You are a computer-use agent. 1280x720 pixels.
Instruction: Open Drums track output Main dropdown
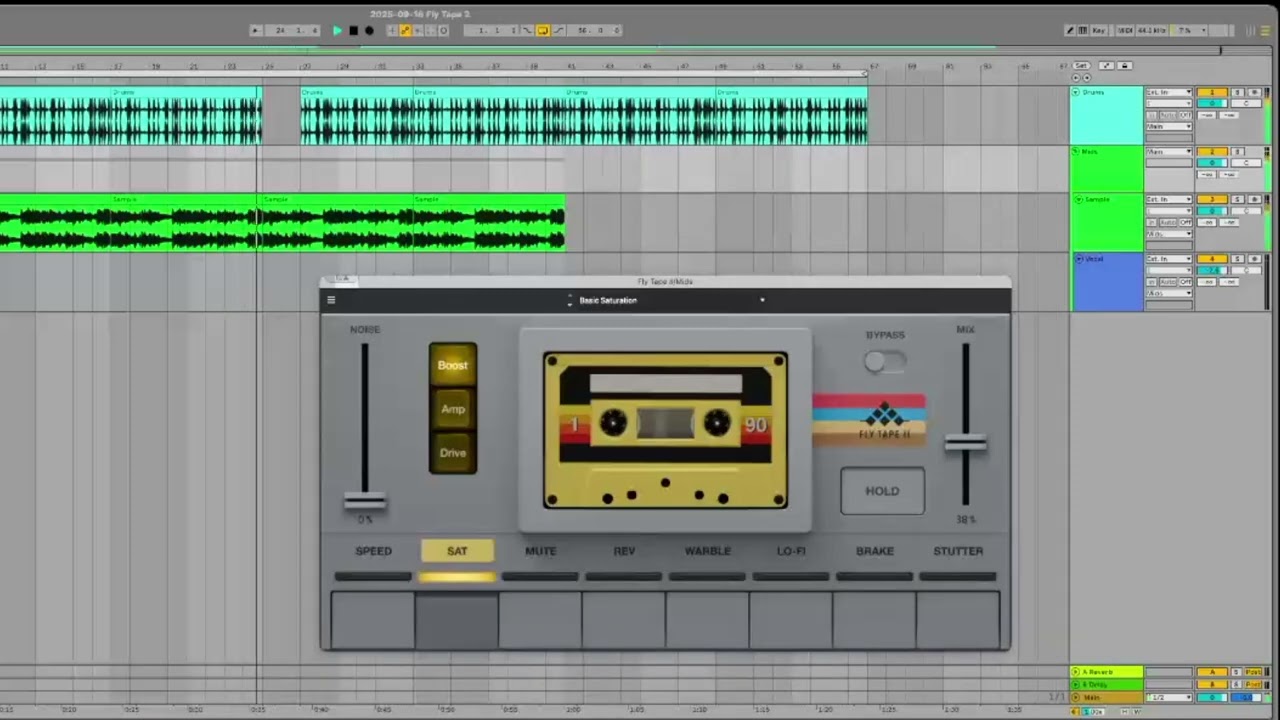[x=1169, y=126]
